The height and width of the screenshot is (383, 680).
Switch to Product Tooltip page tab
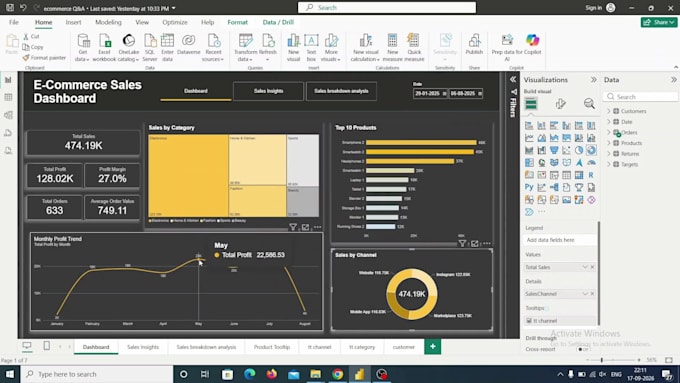coord(272,347)
